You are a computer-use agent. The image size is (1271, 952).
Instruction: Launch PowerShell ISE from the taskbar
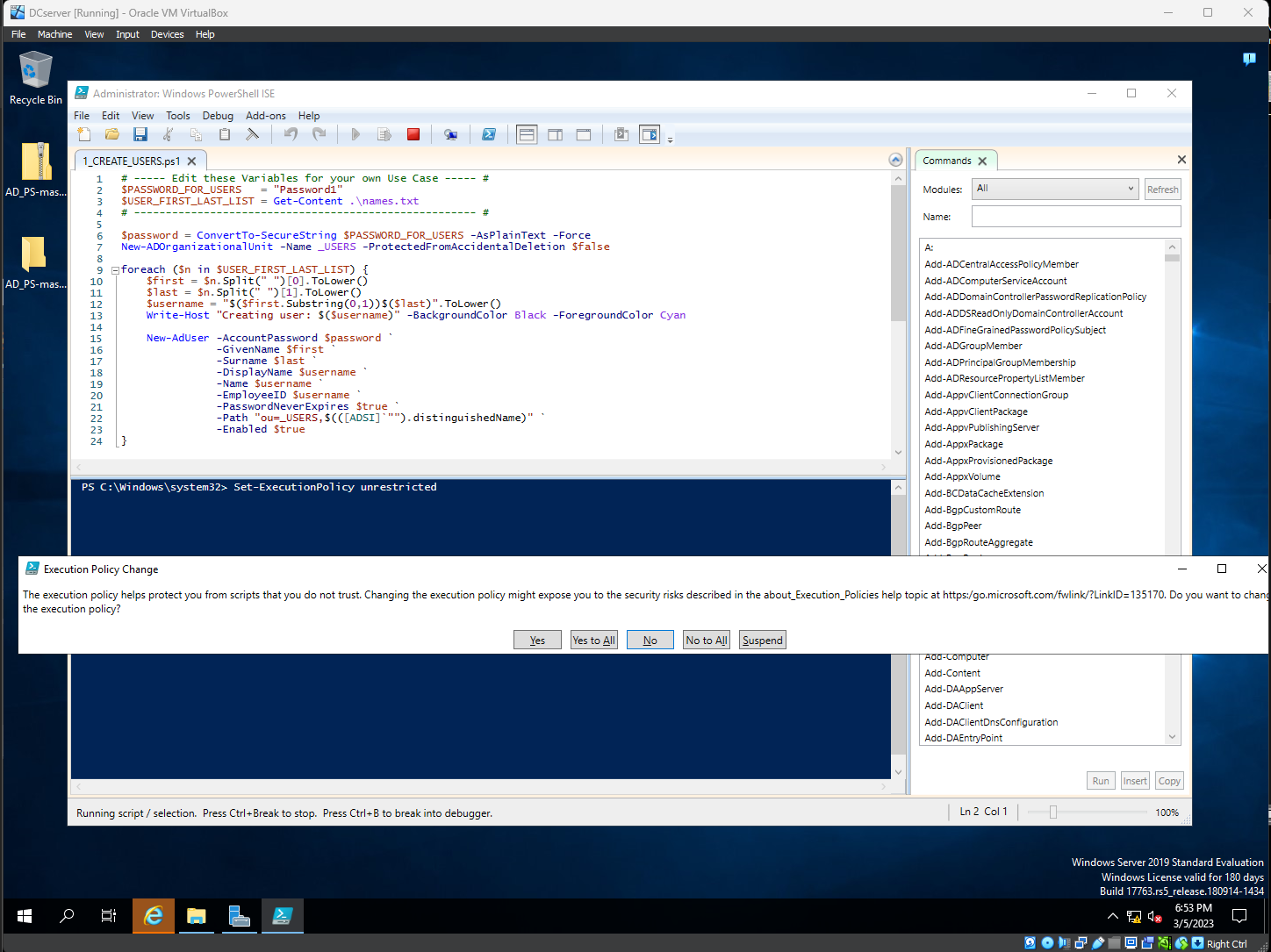coord(282,916)
